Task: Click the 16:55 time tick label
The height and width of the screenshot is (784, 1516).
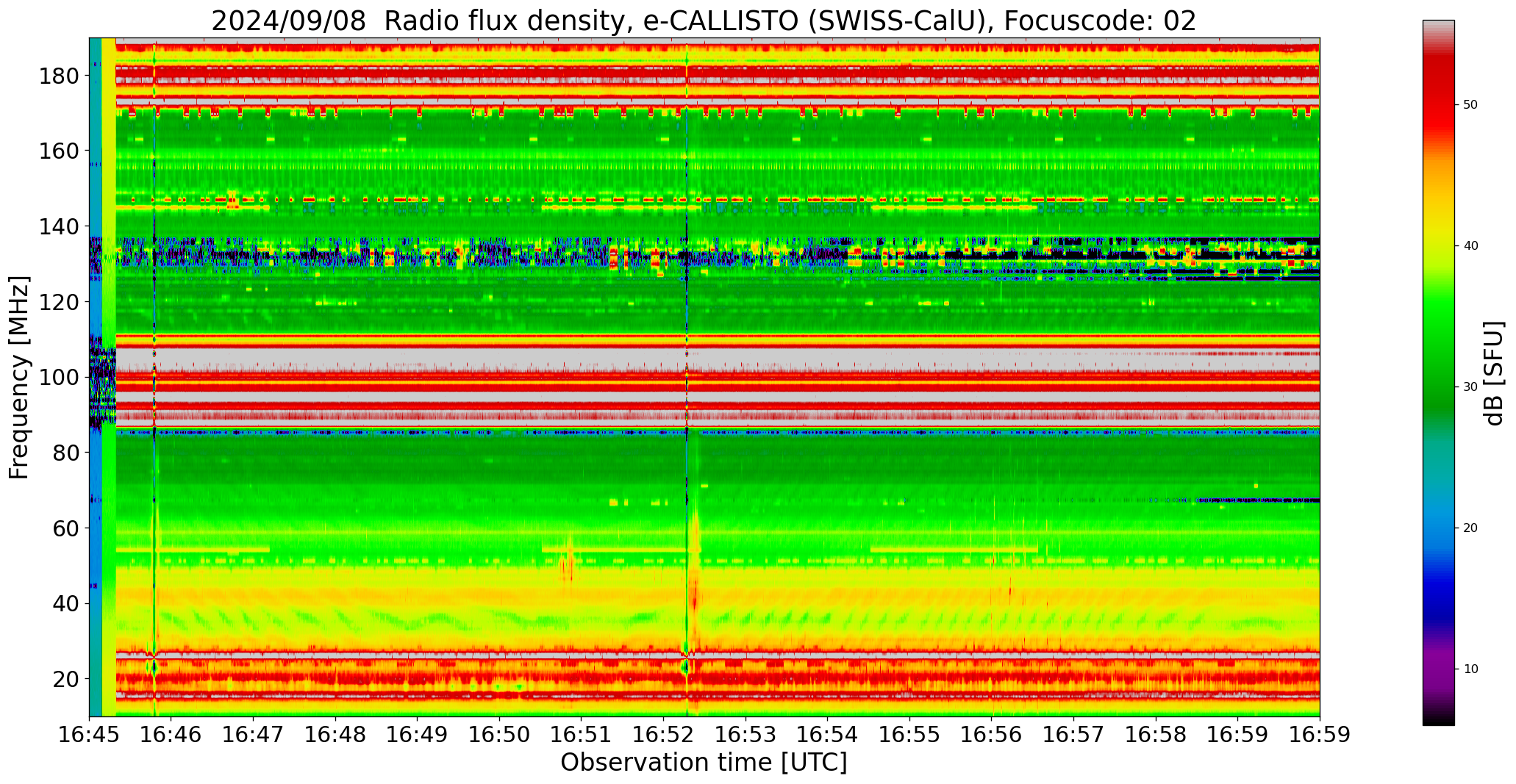Action: (x=909, y=735)
